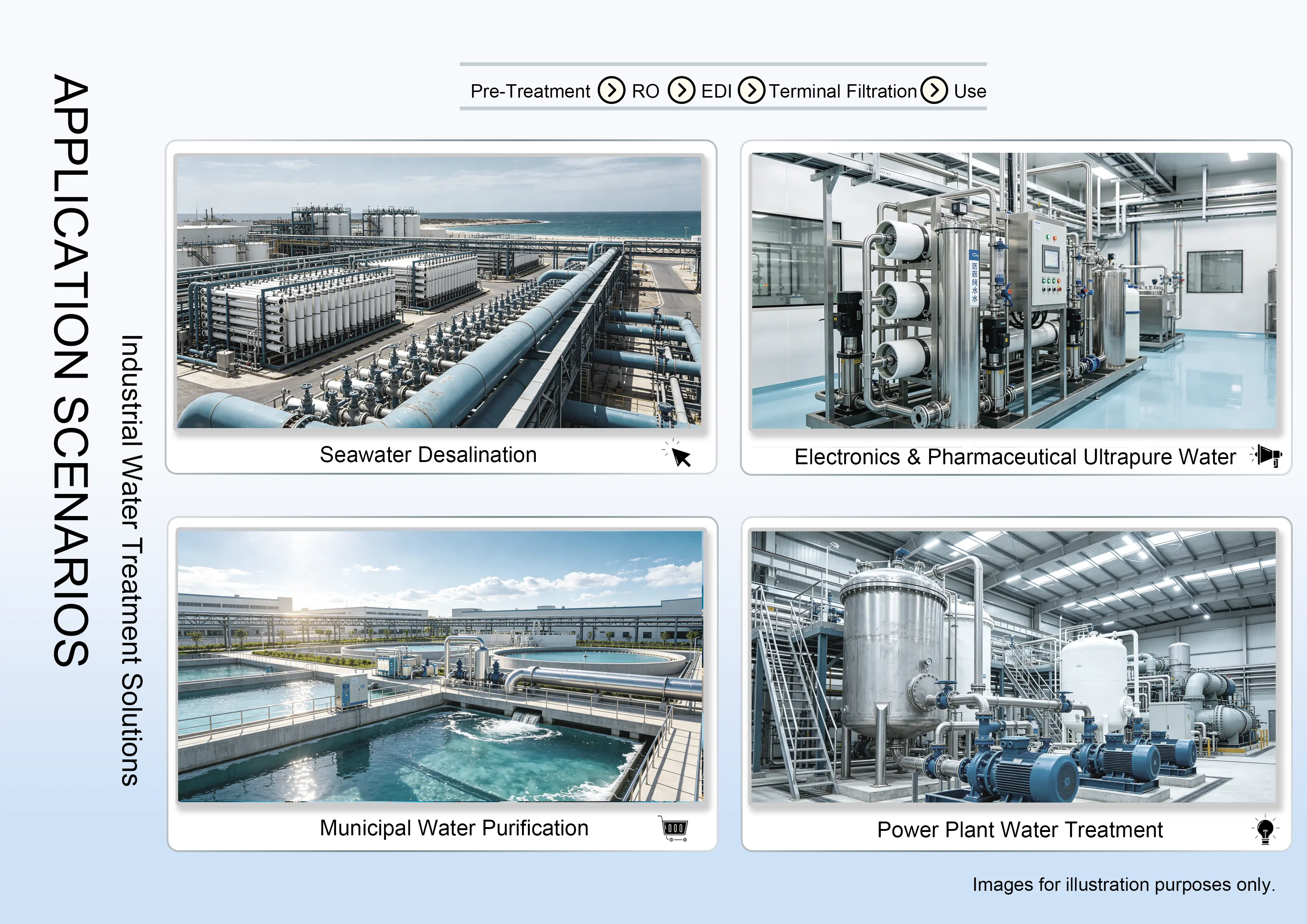Click the Electronics & Pharmaceutical Ultrapure Water caption

[x=1015, y=457]
